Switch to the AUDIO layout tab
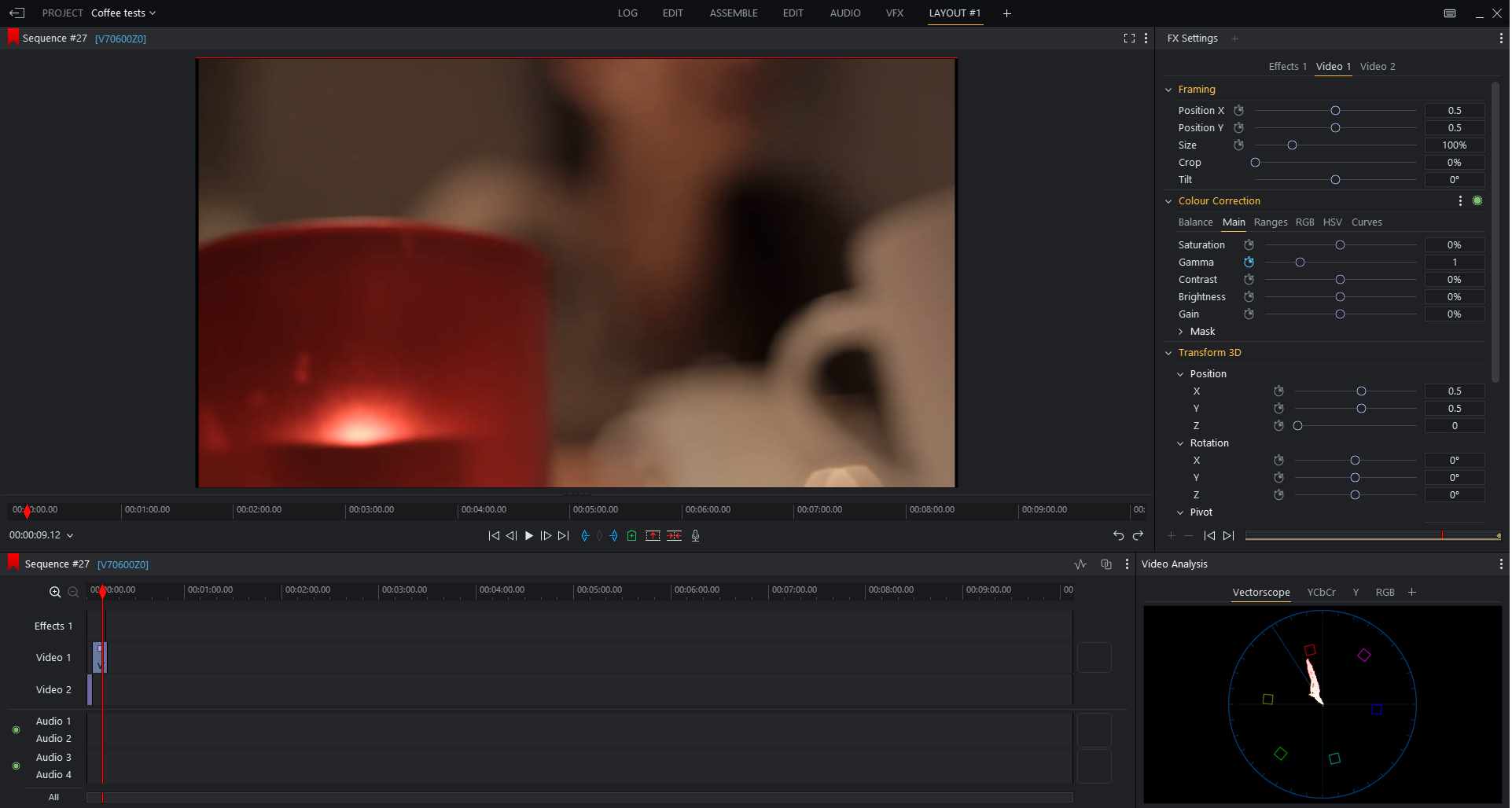 tap(847, 13)
